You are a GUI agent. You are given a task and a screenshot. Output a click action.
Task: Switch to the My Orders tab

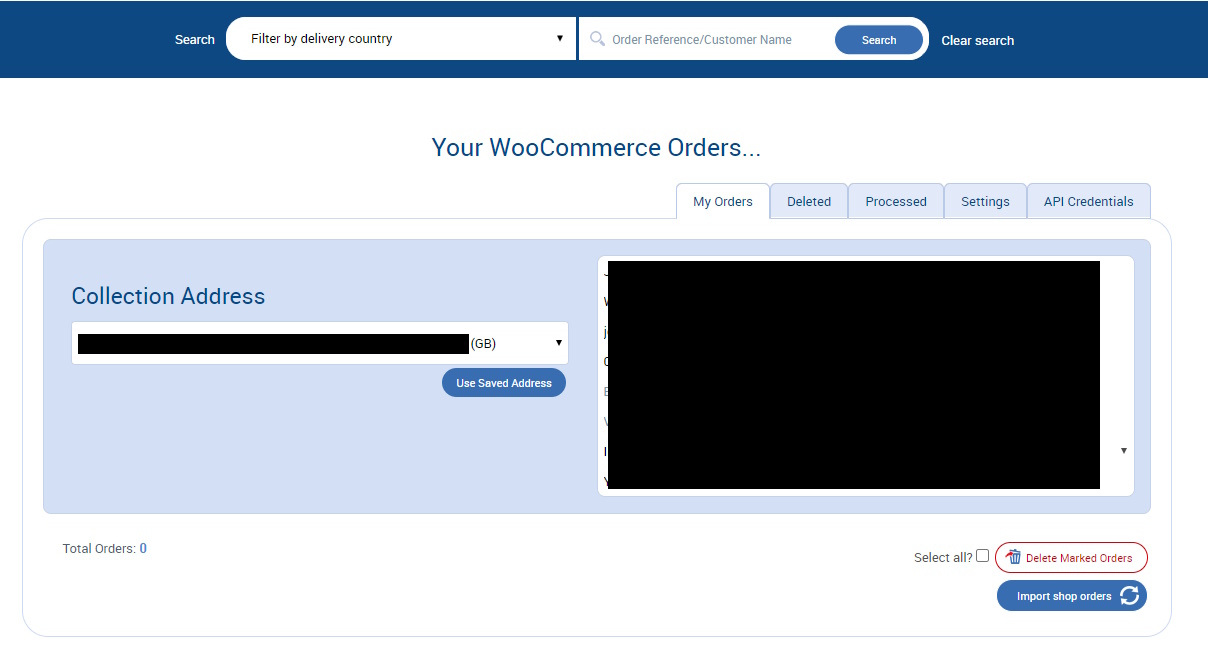coord(723,201)
